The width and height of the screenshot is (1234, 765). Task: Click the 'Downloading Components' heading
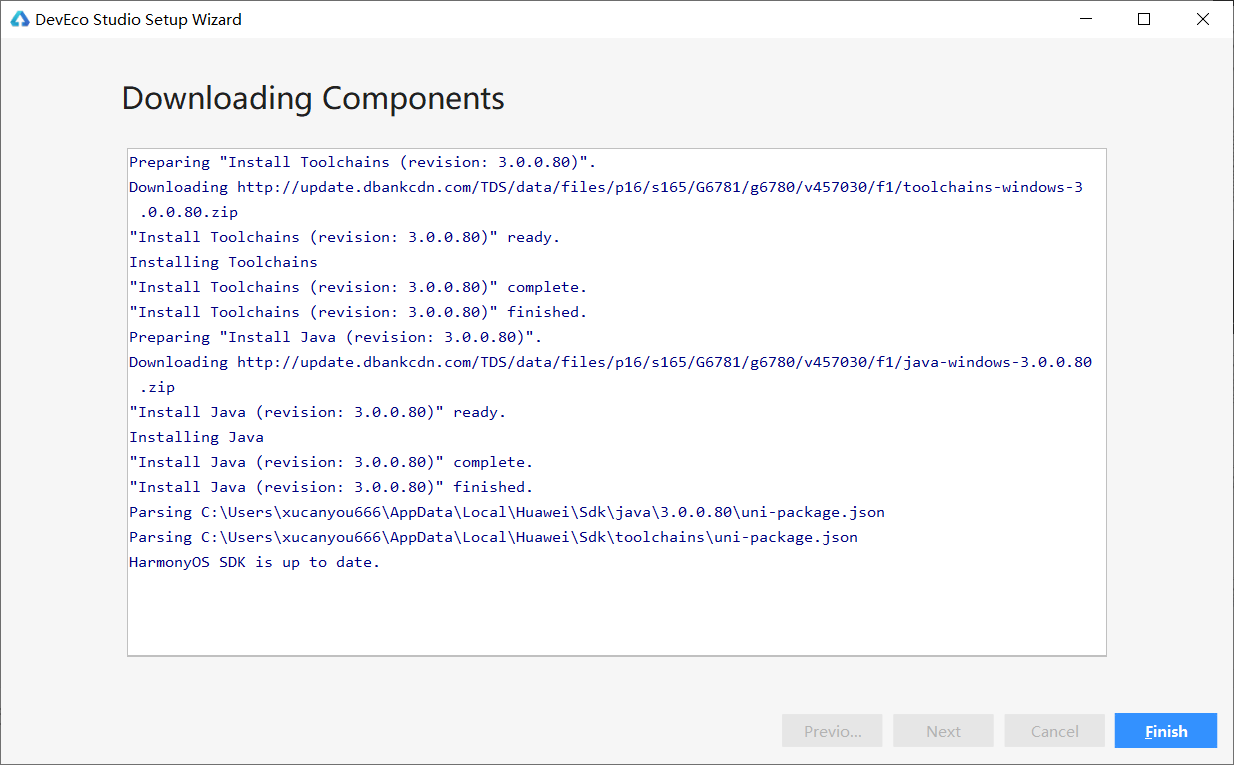(313, 98)
